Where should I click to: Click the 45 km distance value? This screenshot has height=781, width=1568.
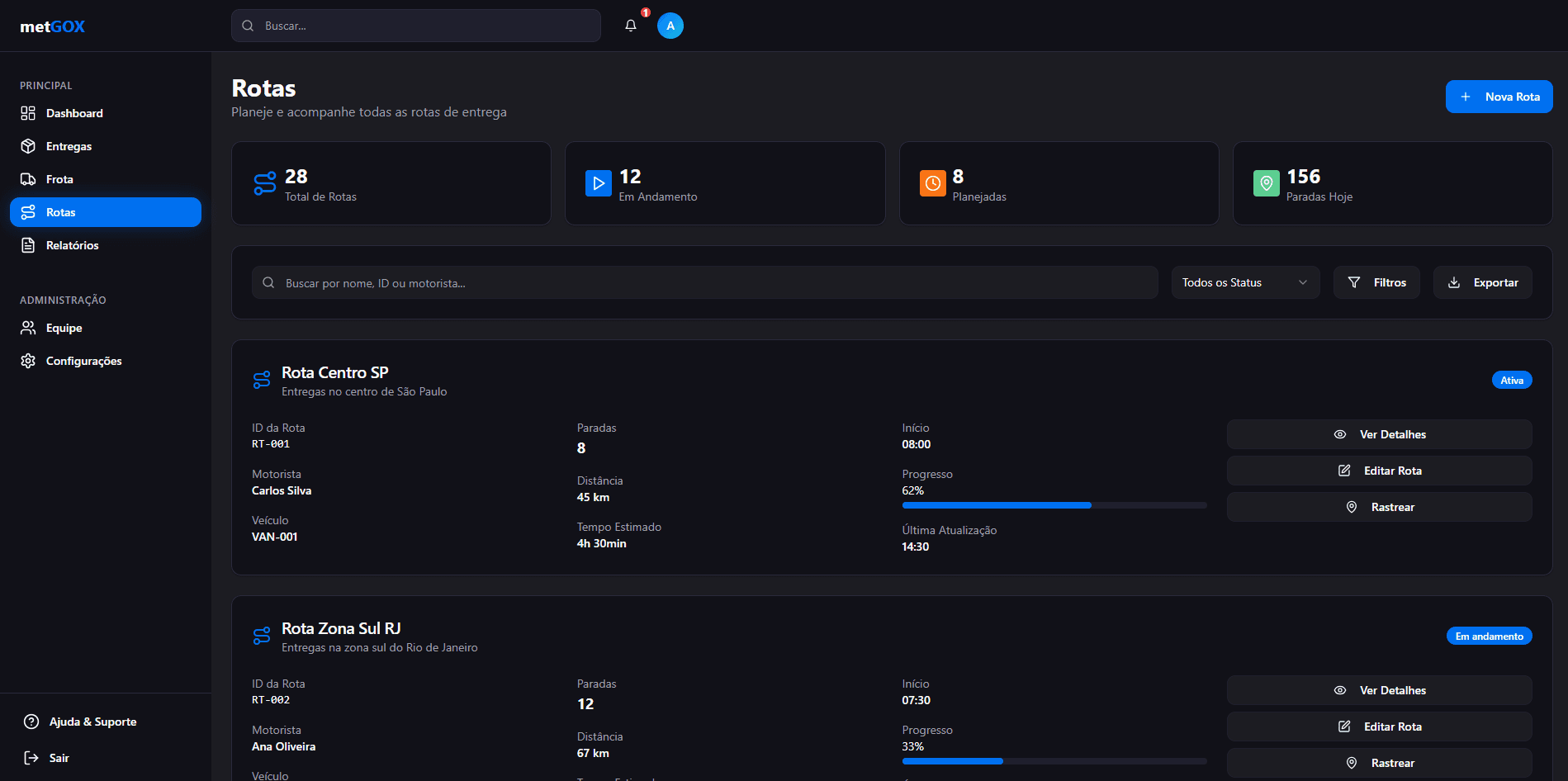593,497
